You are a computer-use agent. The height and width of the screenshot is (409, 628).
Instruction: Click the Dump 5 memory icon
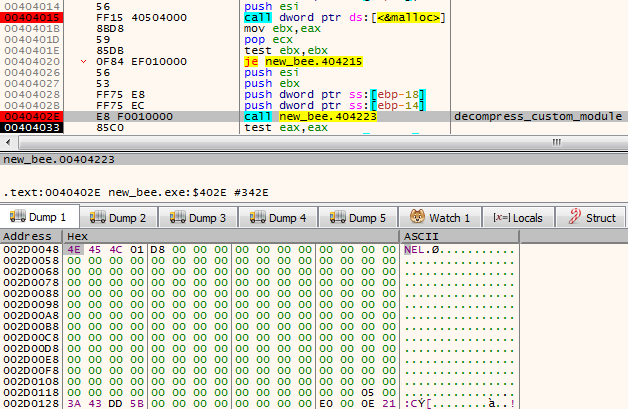pyautogui.click(x=339, y=217)
